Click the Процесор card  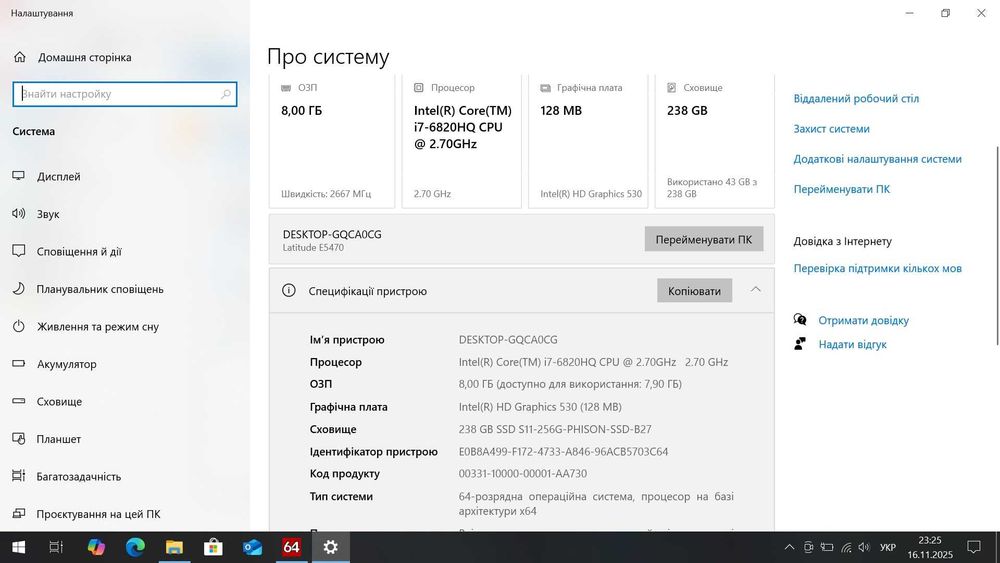point(462,142)
